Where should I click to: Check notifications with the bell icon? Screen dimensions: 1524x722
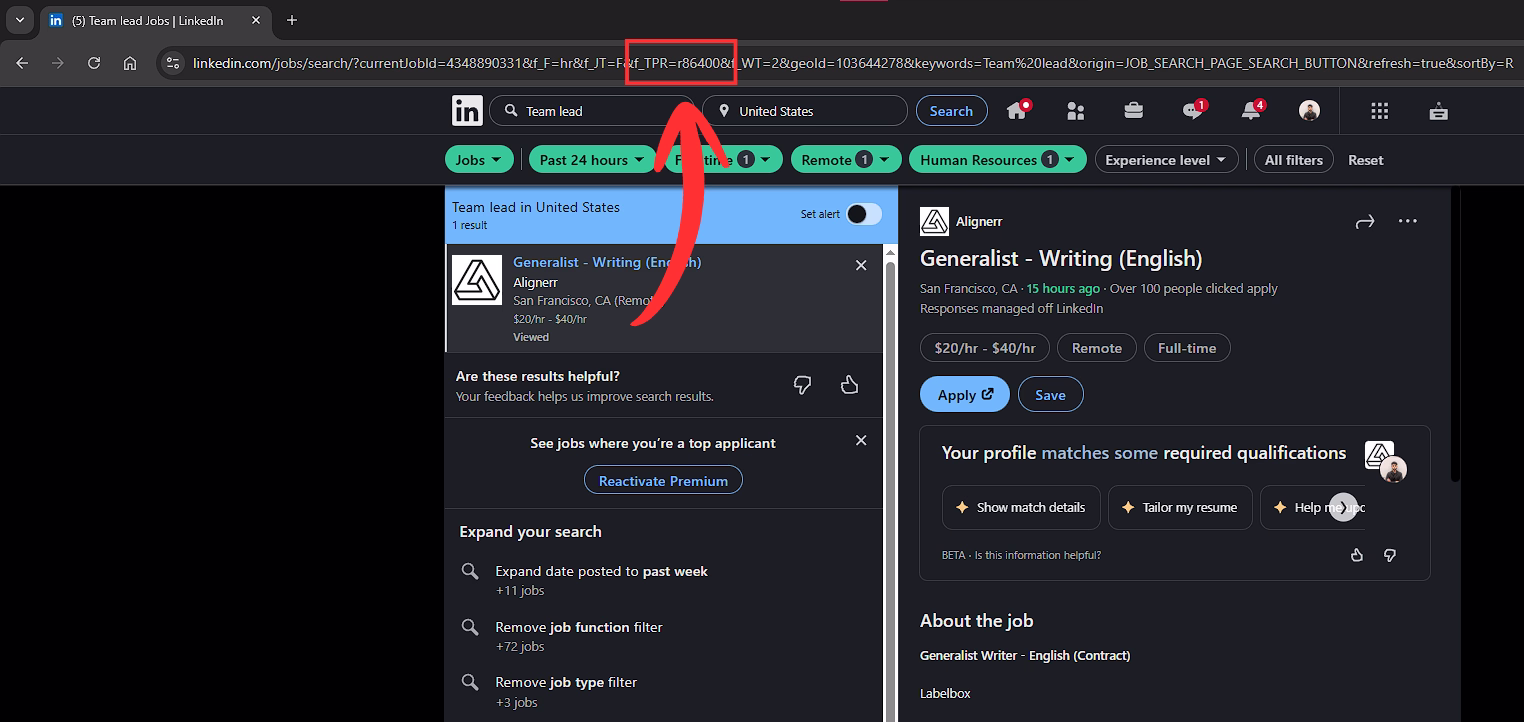click(x=1249, y=110)
